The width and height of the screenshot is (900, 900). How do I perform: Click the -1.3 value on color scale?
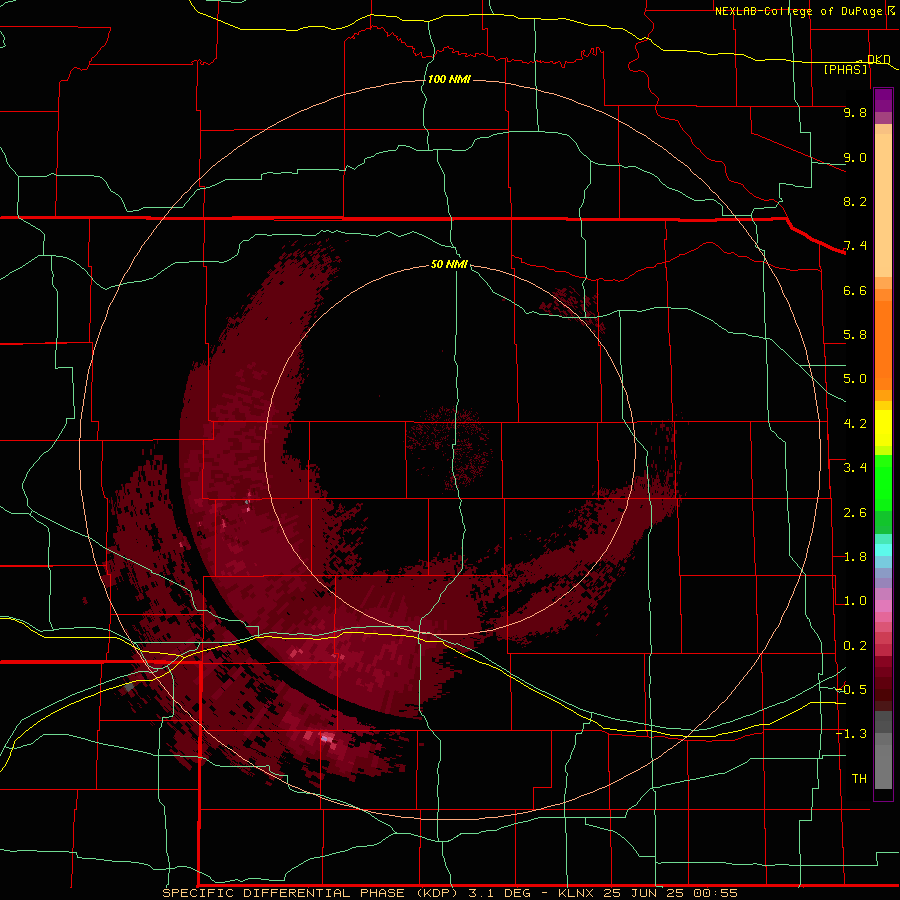tap(851, 734)
